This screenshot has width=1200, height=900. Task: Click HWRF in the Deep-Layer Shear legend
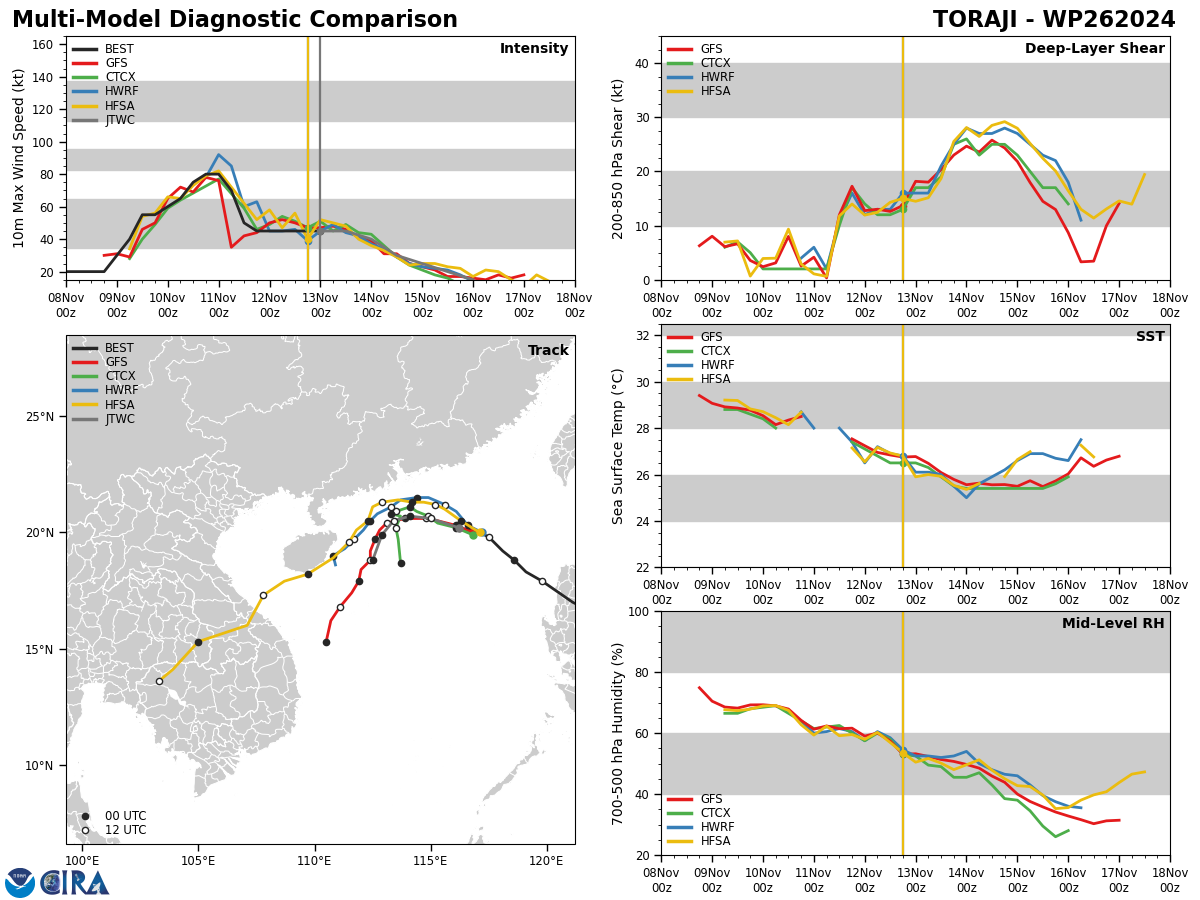pyautogui.click(x=716, y=77)
